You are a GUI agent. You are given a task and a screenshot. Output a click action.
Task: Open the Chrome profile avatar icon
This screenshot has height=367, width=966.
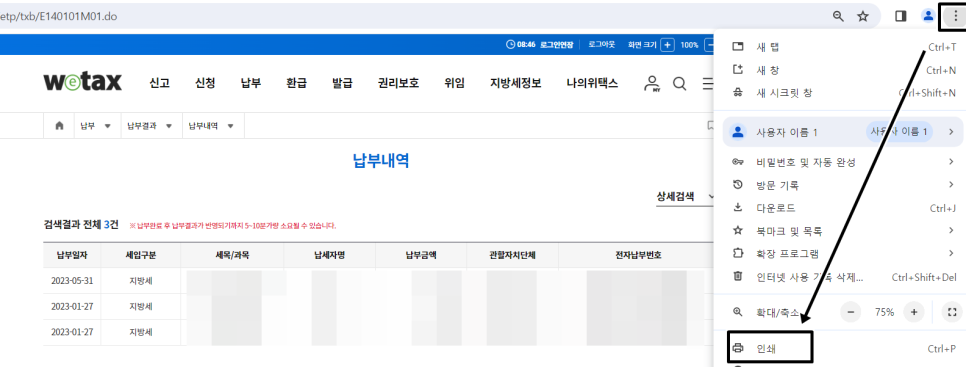coord(928,17)
